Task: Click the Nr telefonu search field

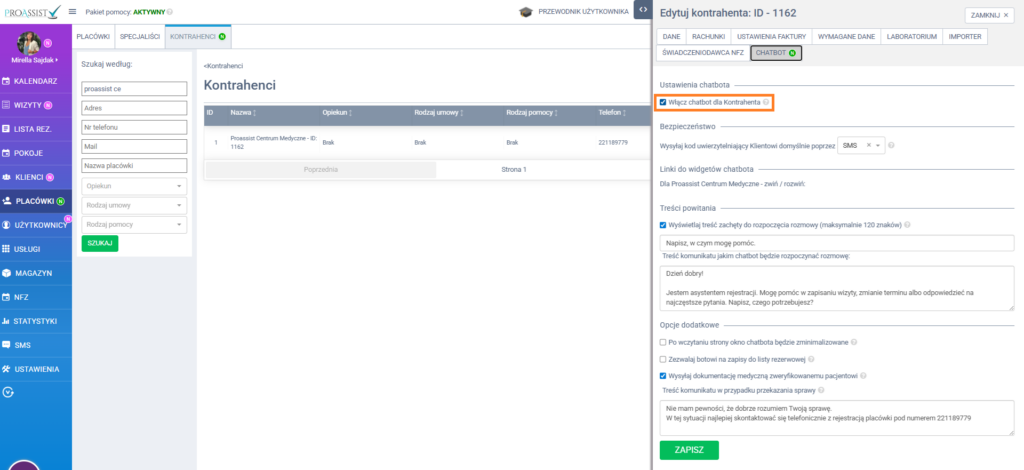Action: tap(134, 127)
